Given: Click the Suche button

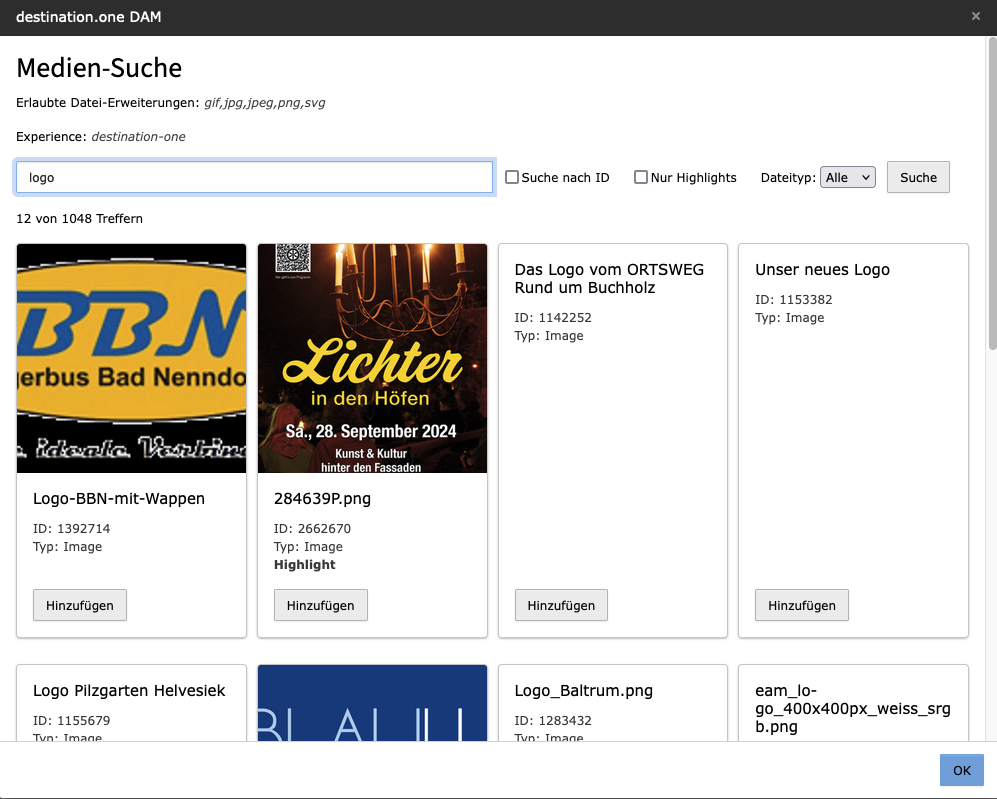Looking at the screenshot, I should coord(918,177).
